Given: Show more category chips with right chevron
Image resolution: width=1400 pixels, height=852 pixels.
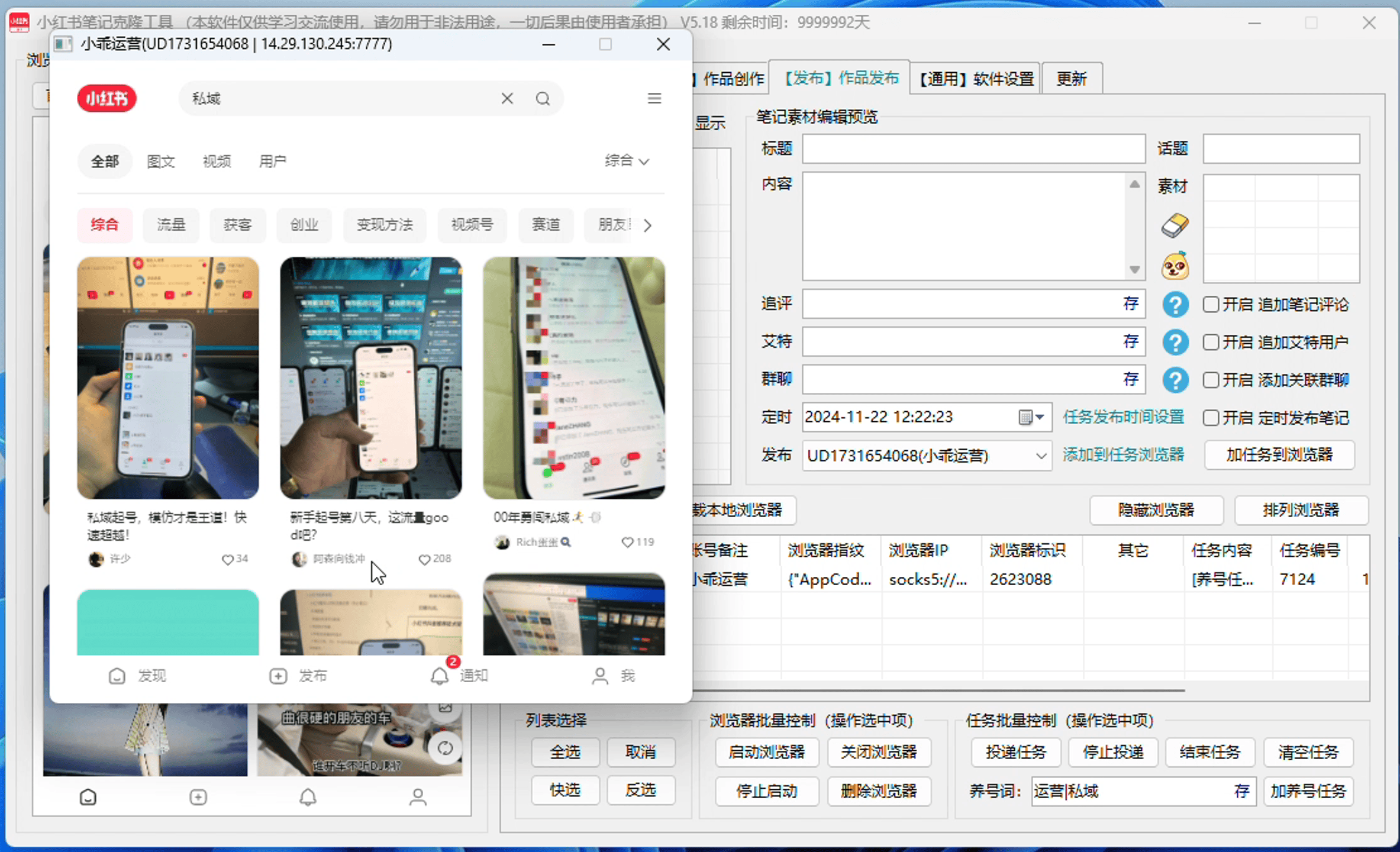Looking at the screenshot, I should click(x=647, y=225).
